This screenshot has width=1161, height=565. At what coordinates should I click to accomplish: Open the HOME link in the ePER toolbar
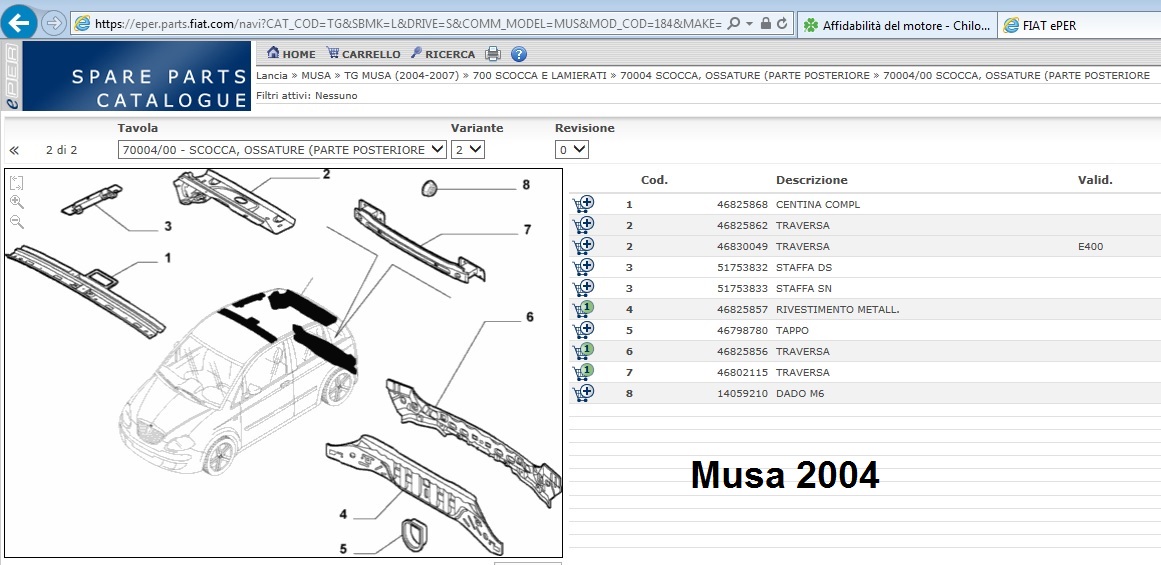click(291, 53)
